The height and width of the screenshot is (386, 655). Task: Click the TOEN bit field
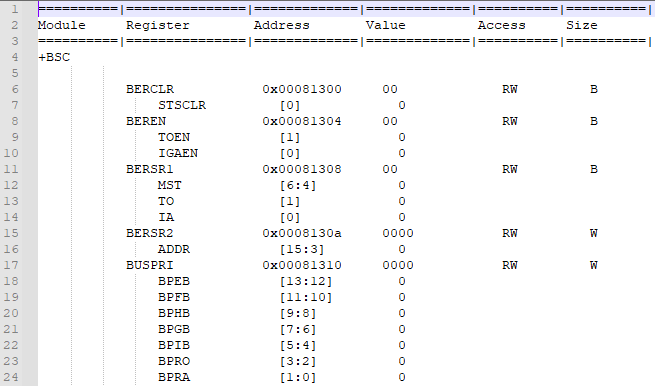click(174, 137)
